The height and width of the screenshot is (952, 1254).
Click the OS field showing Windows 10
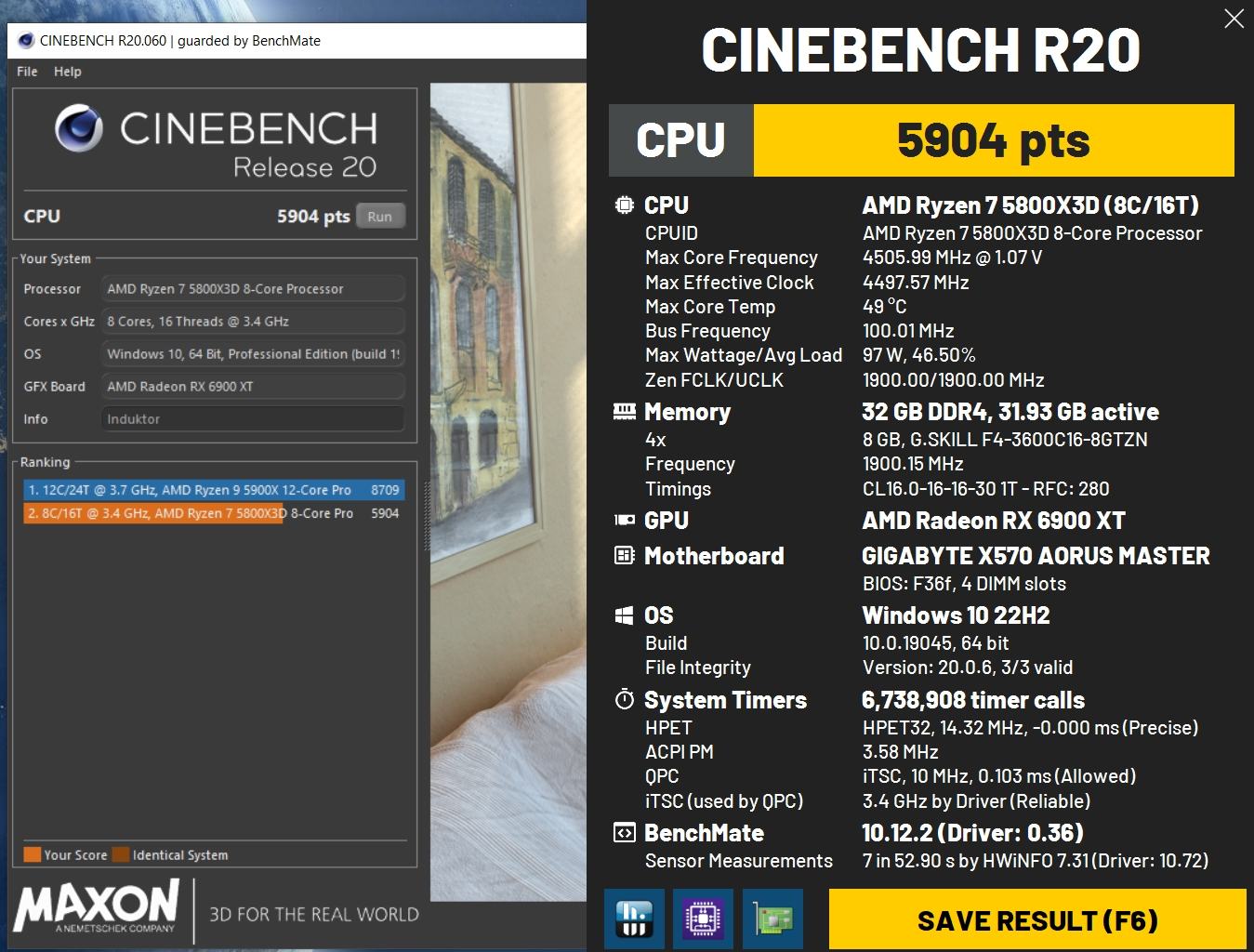pyautogui.click(x=253, y=354)
